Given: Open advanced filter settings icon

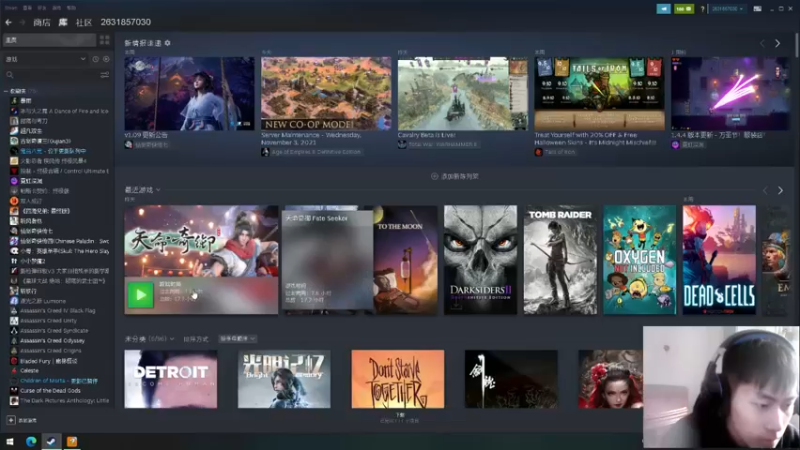Looking at the screenshot, I should (105, 75).
